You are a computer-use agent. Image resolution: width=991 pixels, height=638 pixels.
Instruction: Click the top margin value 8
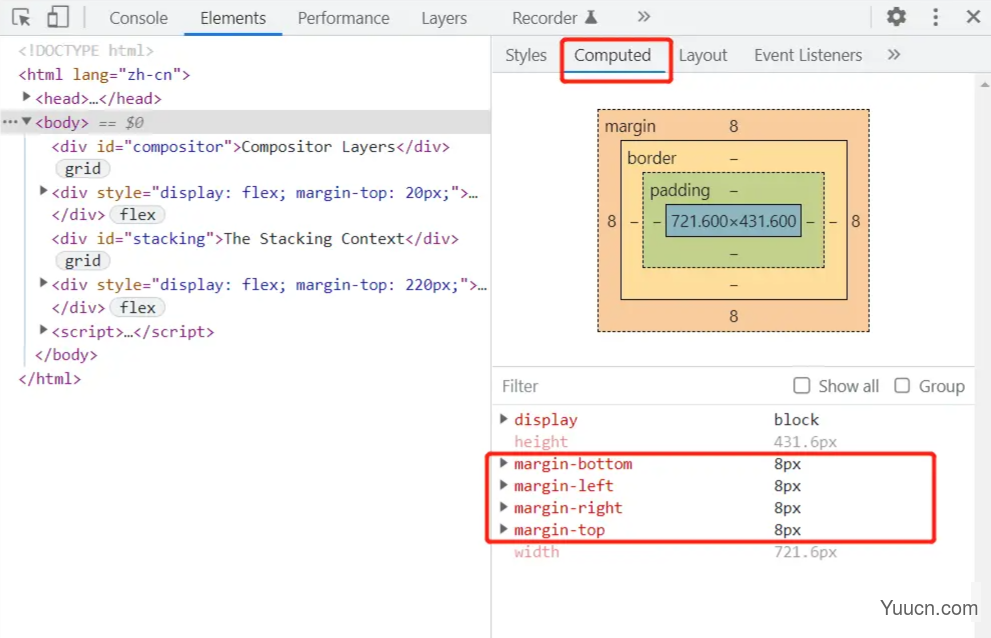733,126
